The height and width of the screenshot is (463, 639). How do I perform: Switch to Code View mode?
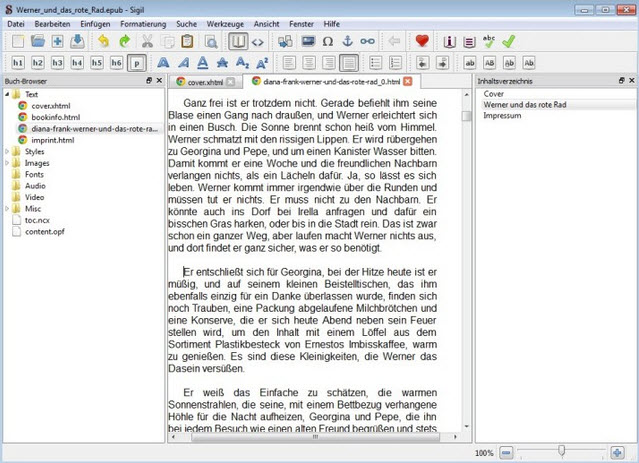(x=258, y=41)
